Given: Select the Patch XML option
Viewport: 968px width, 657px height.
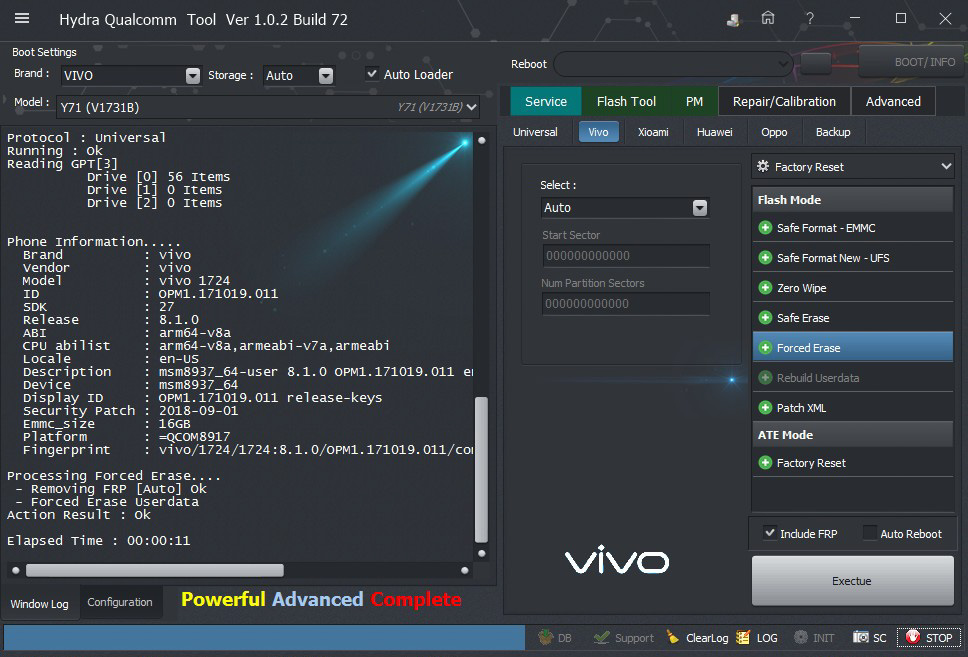Looking at the screenshot, I should pos(853,408).
